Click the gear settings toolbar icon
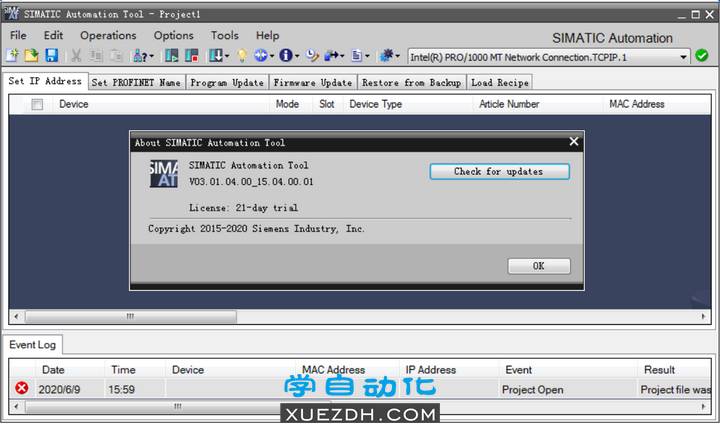 [x=386, y=56]
